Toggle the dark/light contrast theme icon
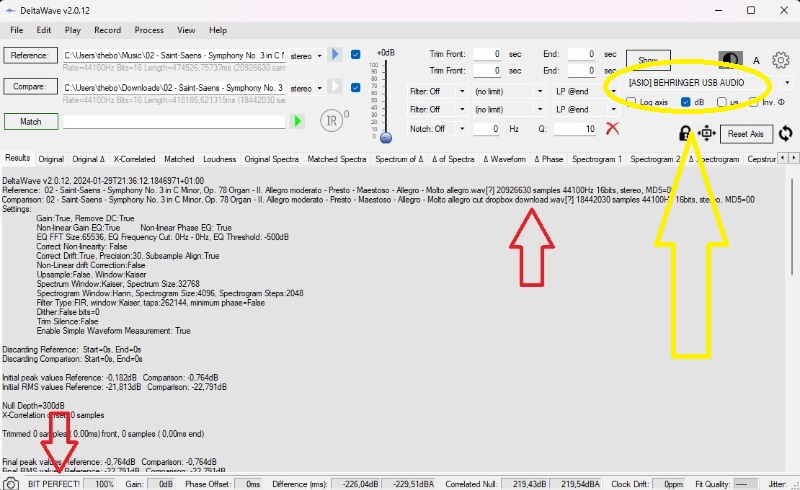Viewport: 800px width, 490px height. [x=730, y=60]
